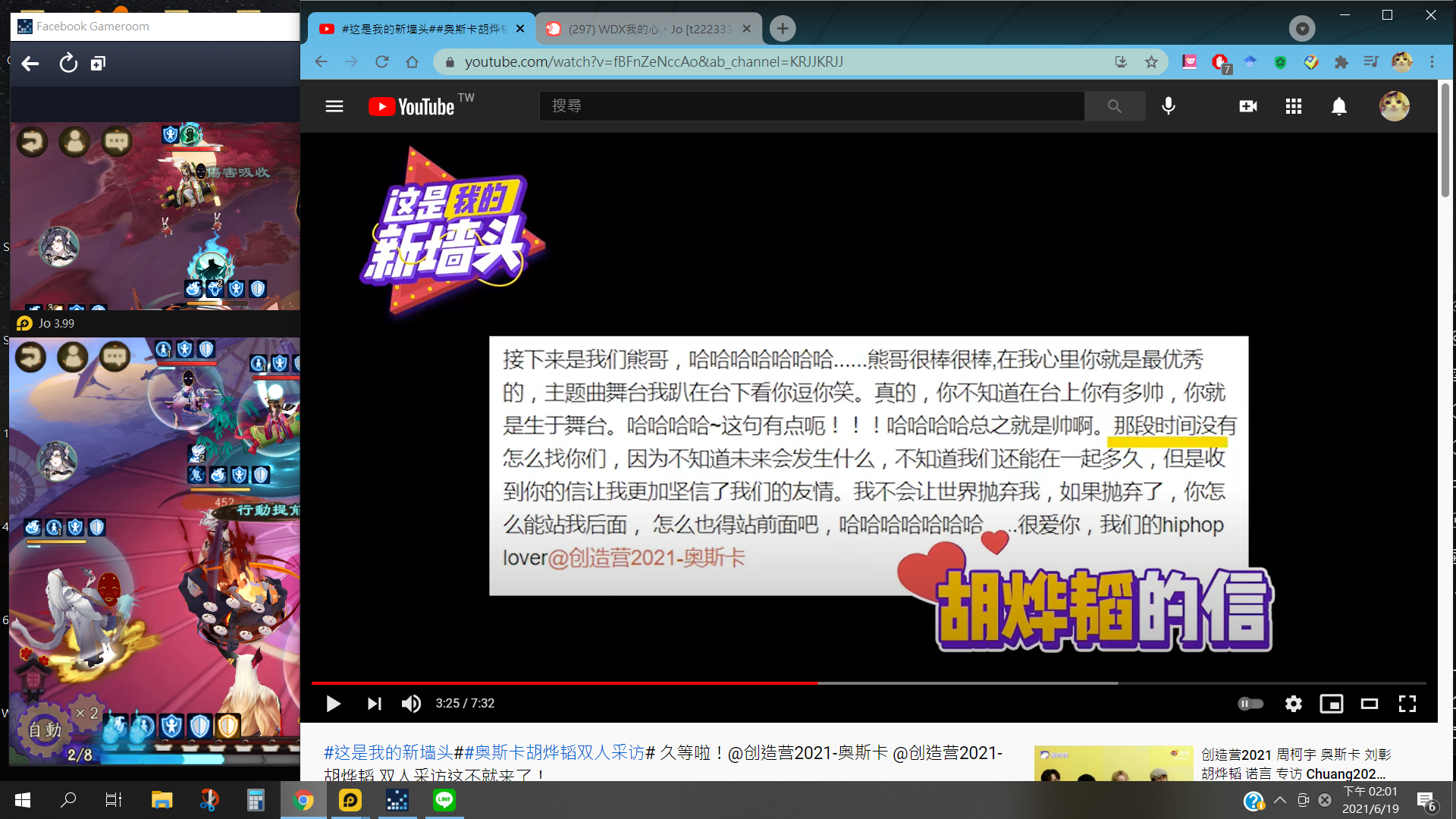The height and width of the screenshot is (819, 1456).
Task: Toggle the autoplay switch
Action: [1250, 704]
